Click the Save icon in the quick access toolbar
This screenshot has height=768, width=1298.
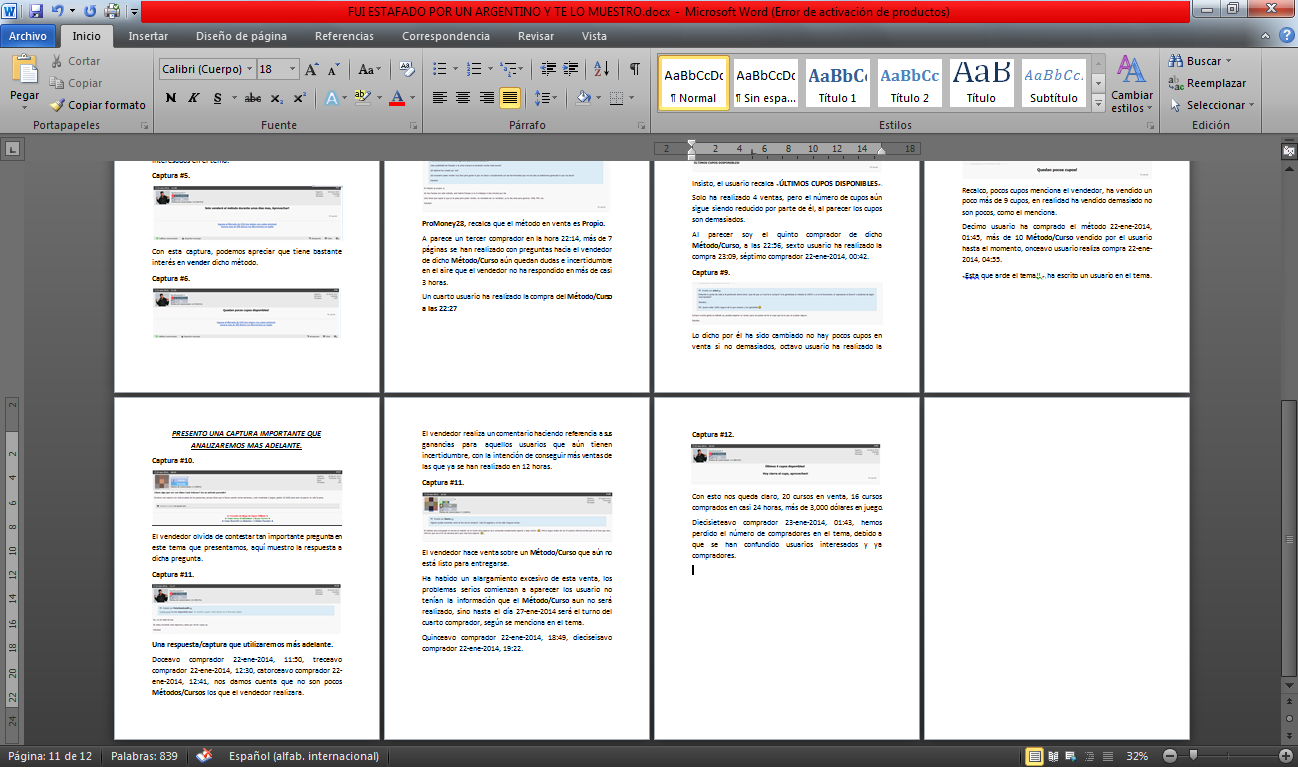click(x=36, y=12)
